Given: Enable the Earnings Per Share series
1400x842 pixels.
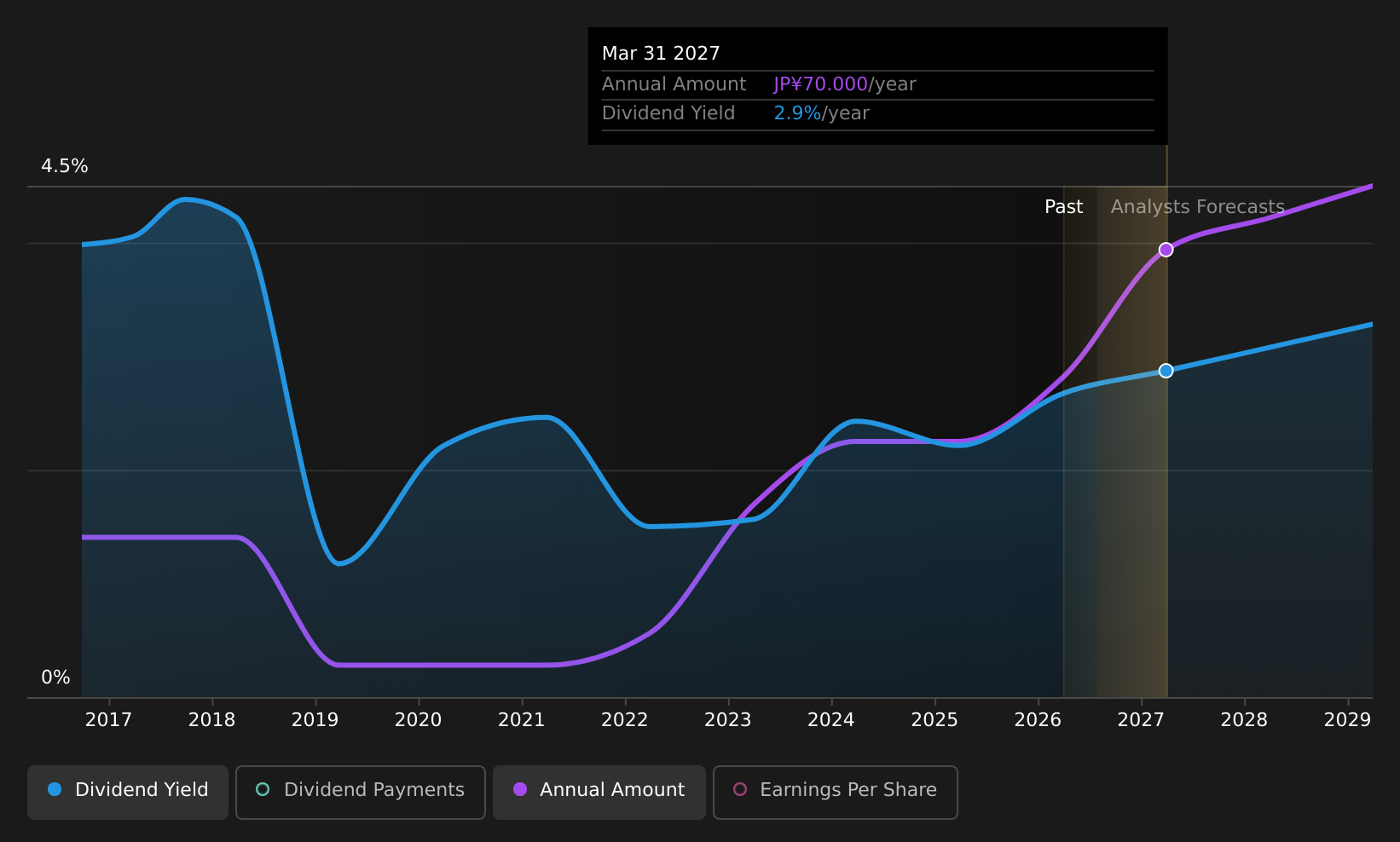Looking at the screenshot, I should [x=836, y=792].
